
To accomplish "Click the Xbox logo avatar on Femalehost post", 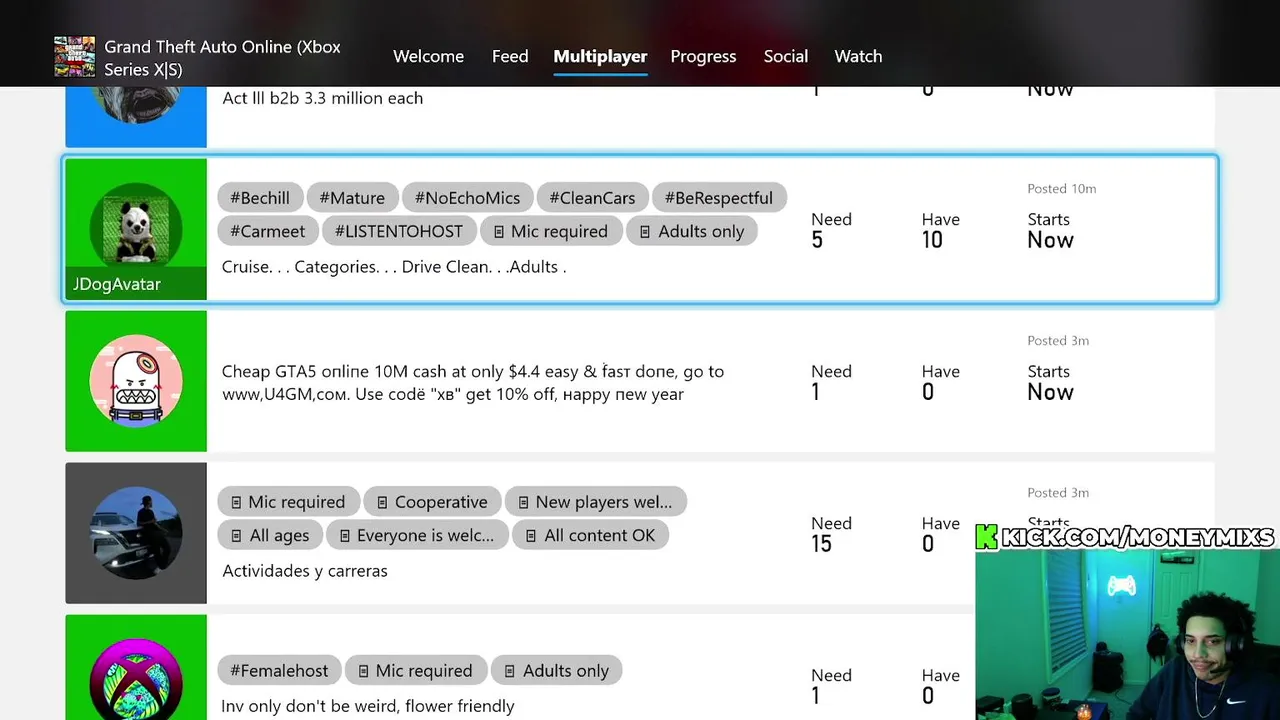I will tap(136, 680).
